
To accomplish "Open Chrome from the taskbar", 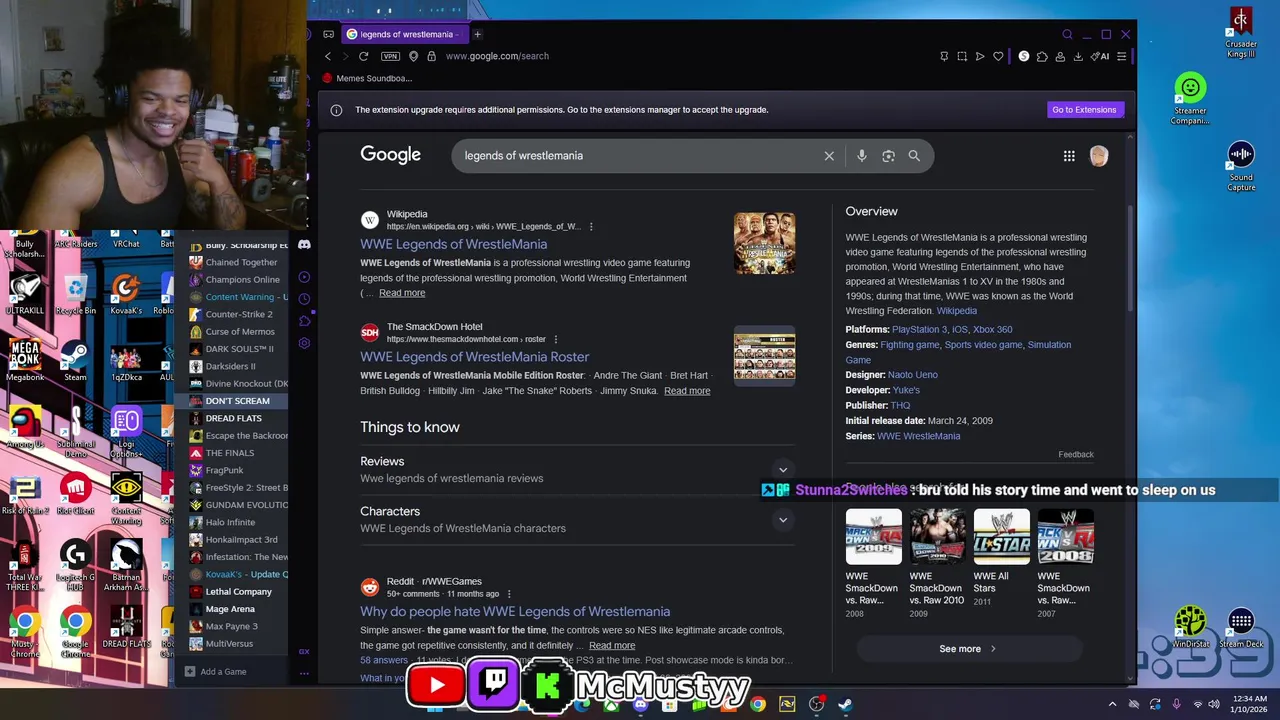I will [758, 704].
